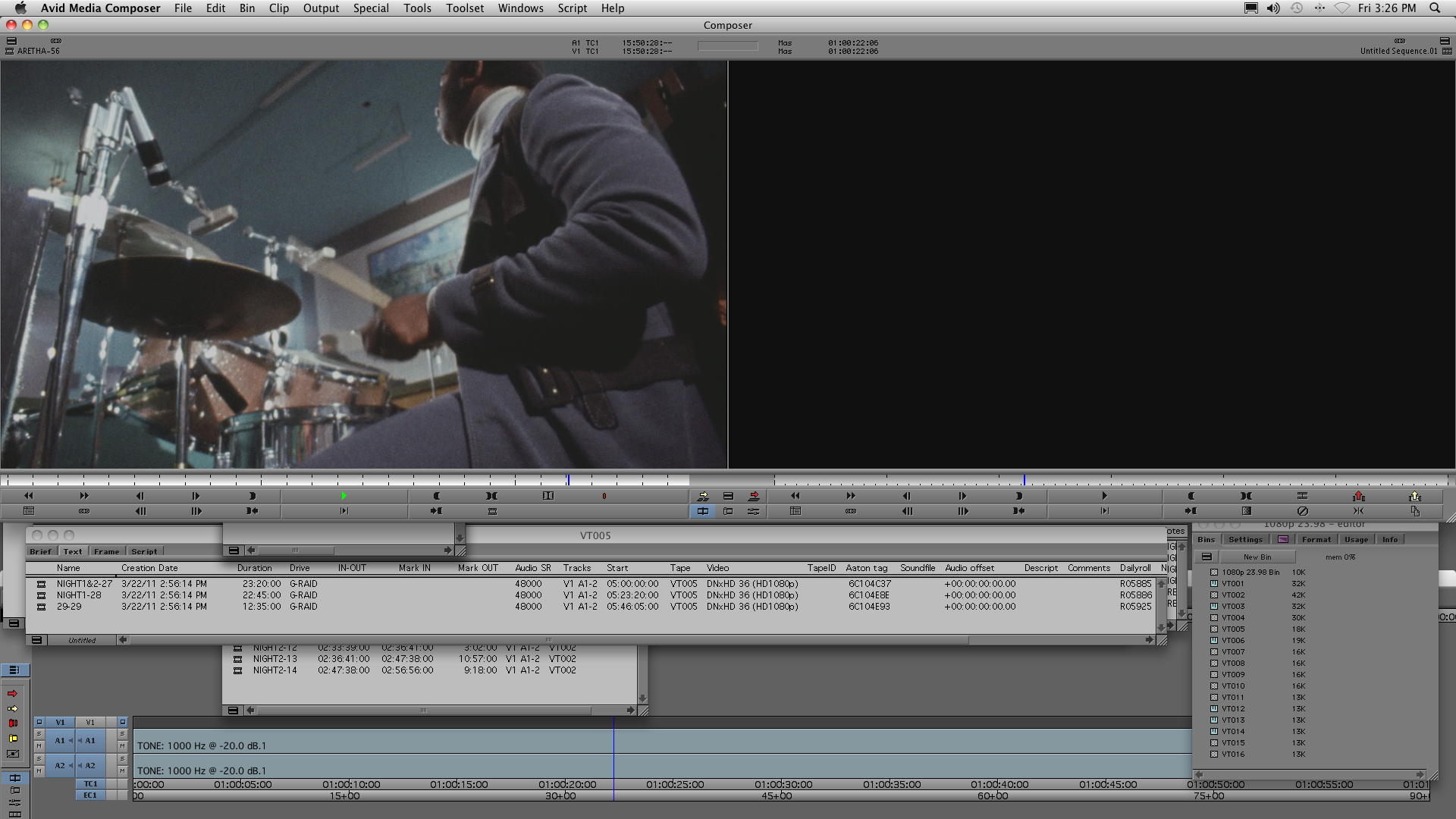This screenshot has width=1456, height=819.
Task: Select the yellow Extract/Splice-in segment arrow in timeline palette
Action: click(x=13, y=709)
